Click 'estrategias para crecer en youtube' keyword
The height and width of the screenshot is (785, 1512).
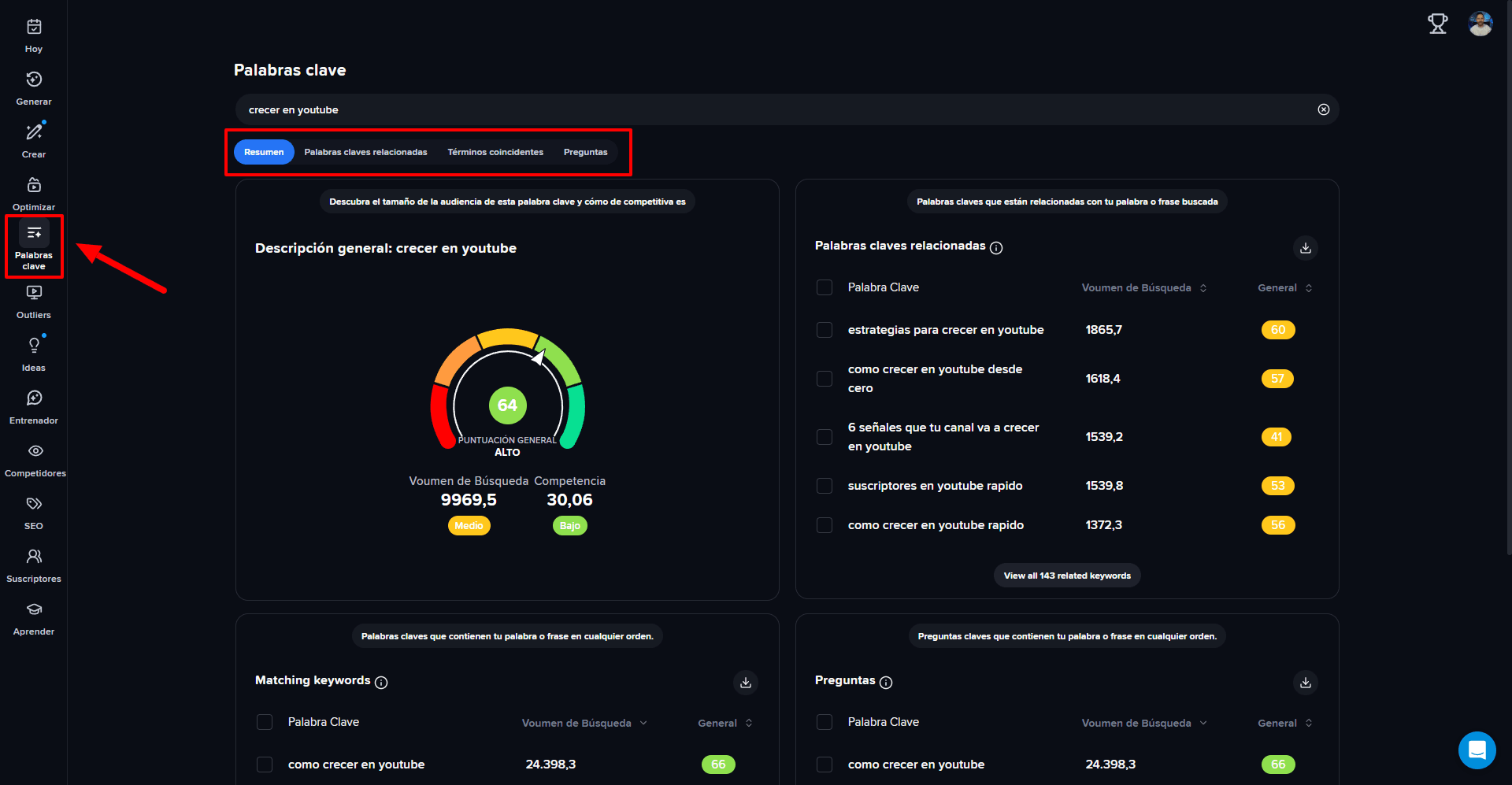point(946,330)
